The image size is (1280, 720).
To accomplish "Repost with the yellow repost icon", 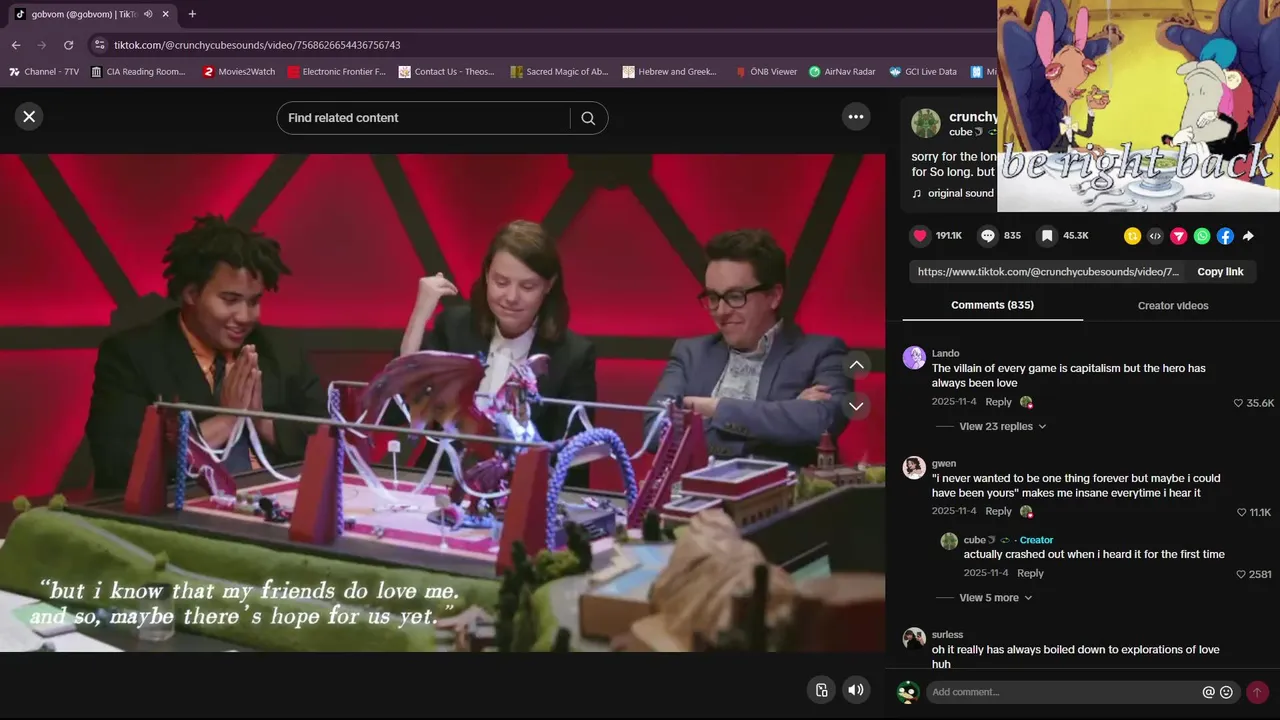I will (x=1132, y=236).
